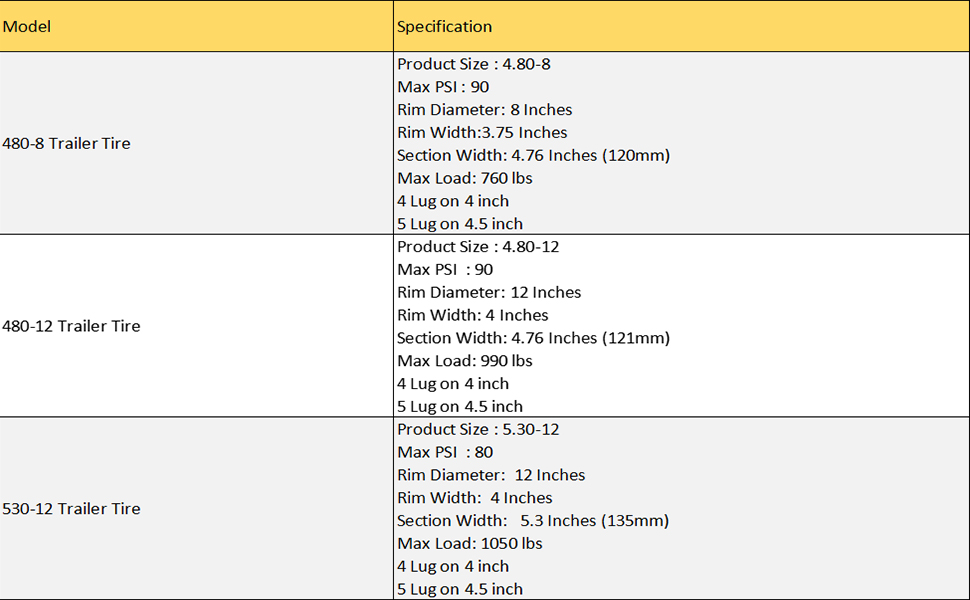
Task: Click Max PSI 90 in 480-8 row
Action: pos(443,87)
